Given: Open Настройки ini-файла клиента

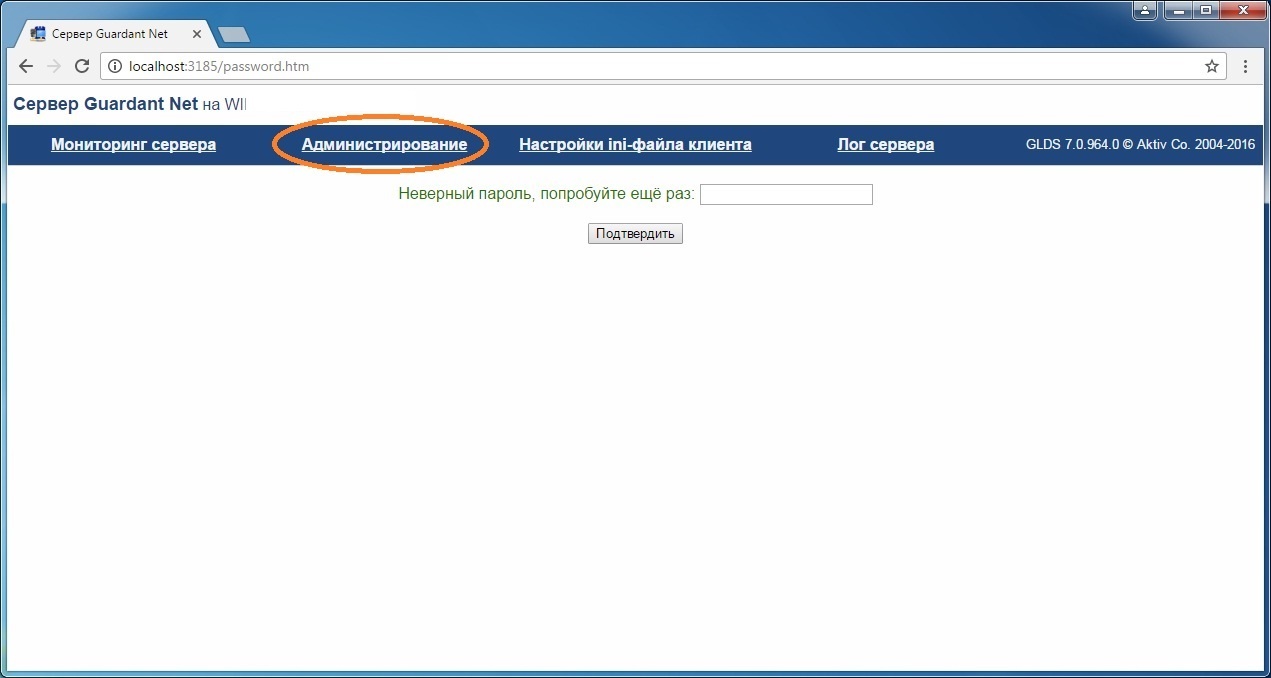Looking at the screenshot, I should 635,145.
